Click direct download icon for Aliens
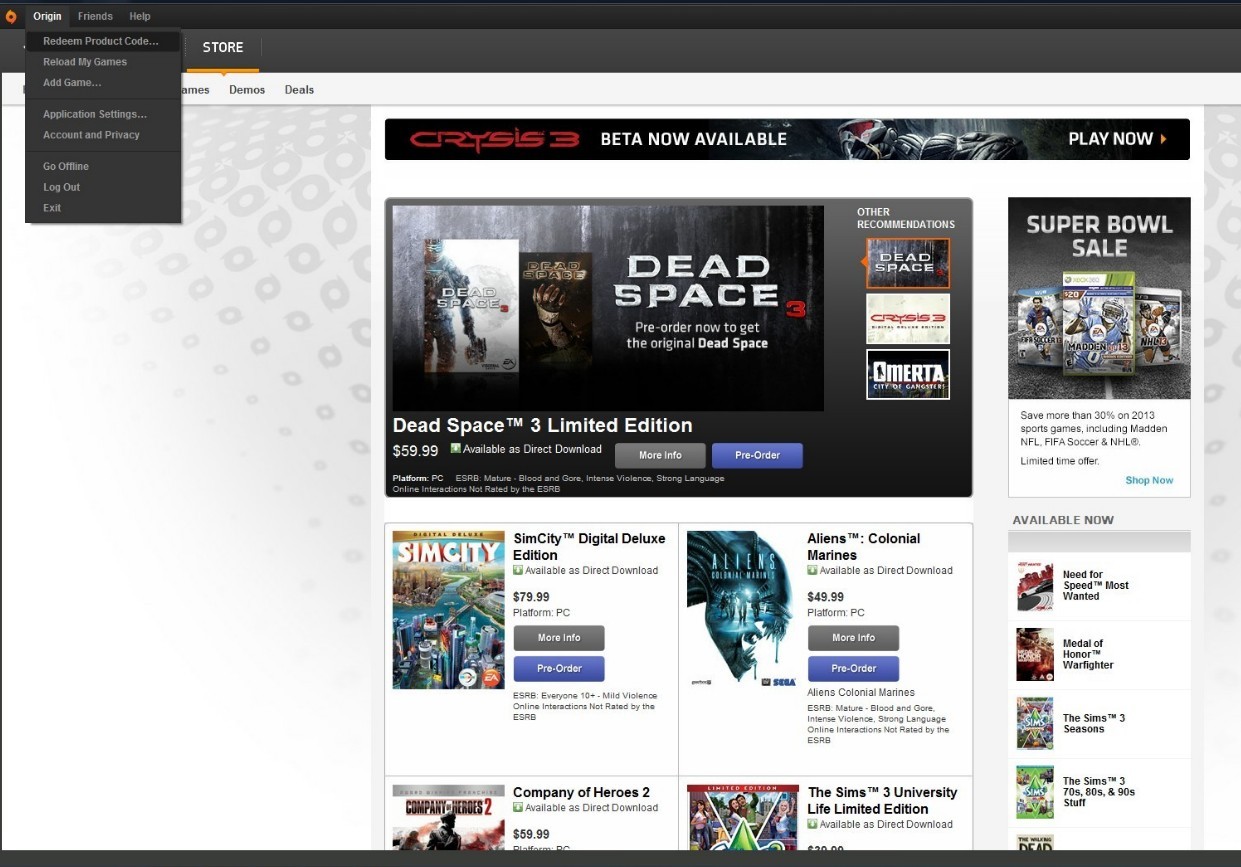 (812, 570)
